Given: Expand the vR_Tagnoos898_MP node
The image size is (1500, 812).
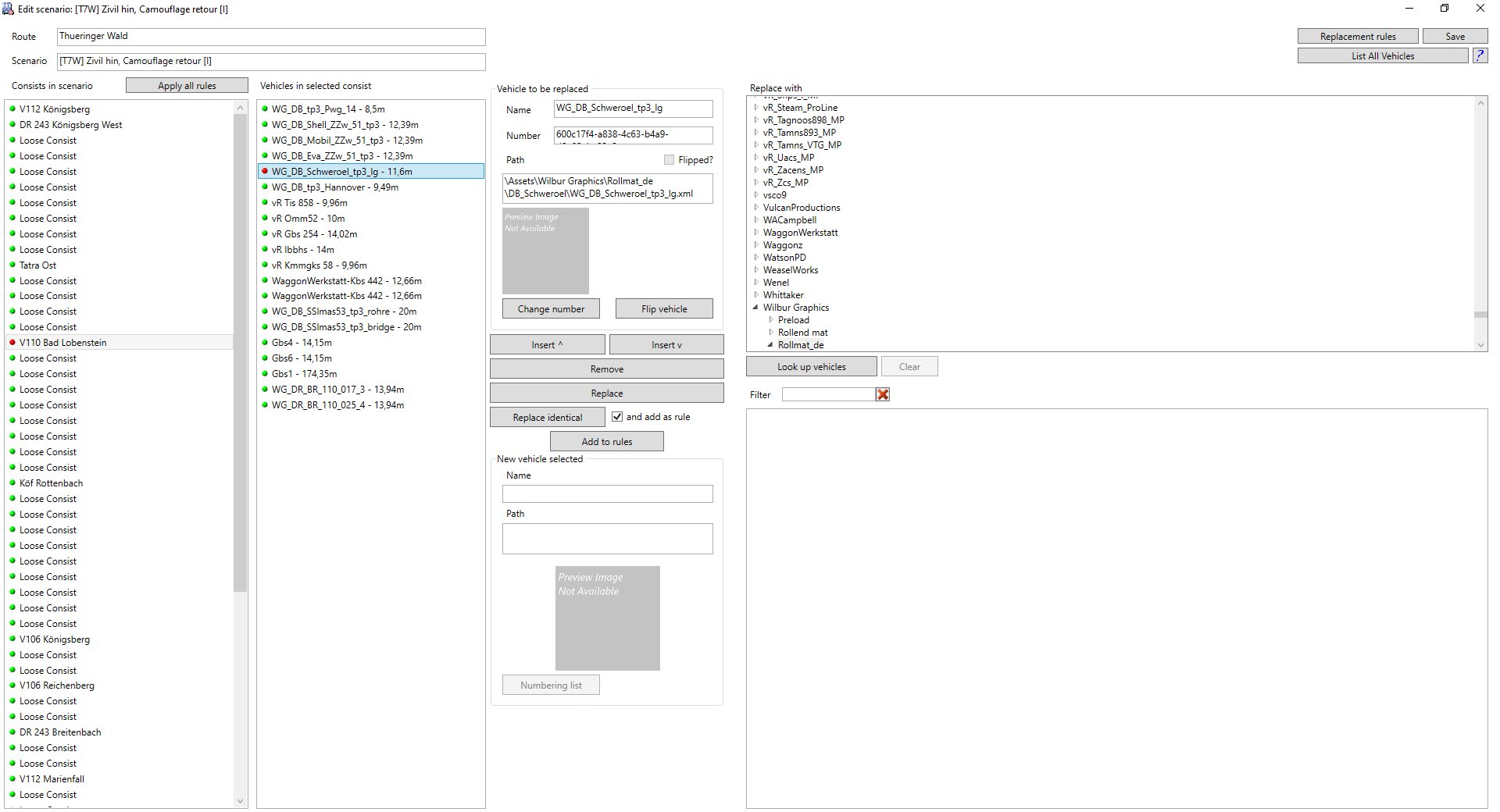Looking at the screenshot, I should (756, 120).
